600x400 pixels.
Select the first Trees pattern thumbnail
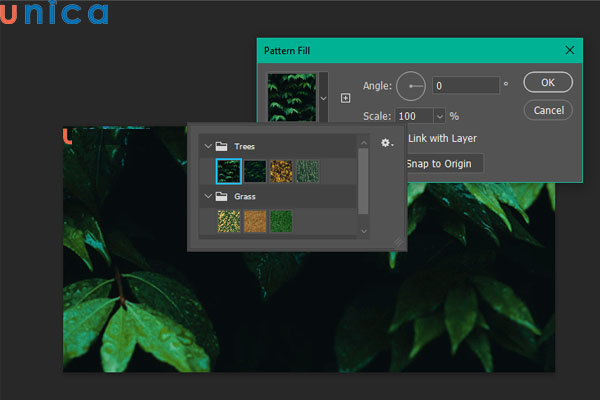click(x=229, y=171)
